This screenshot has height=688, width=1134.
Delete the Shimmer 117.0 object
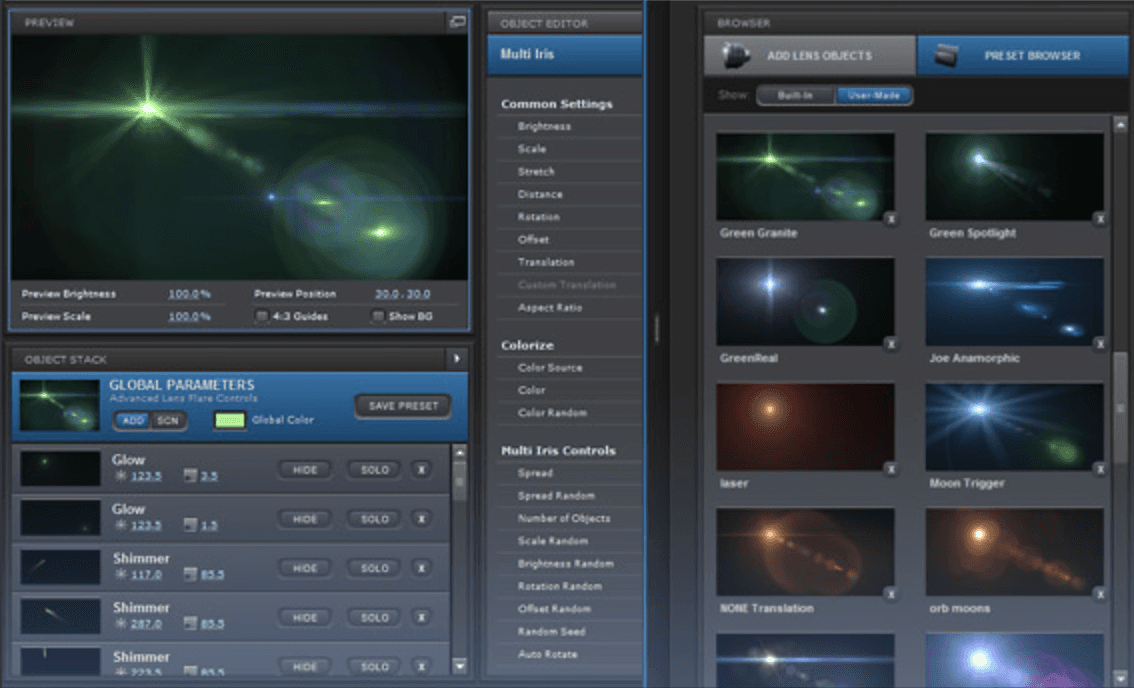[422, 569]
